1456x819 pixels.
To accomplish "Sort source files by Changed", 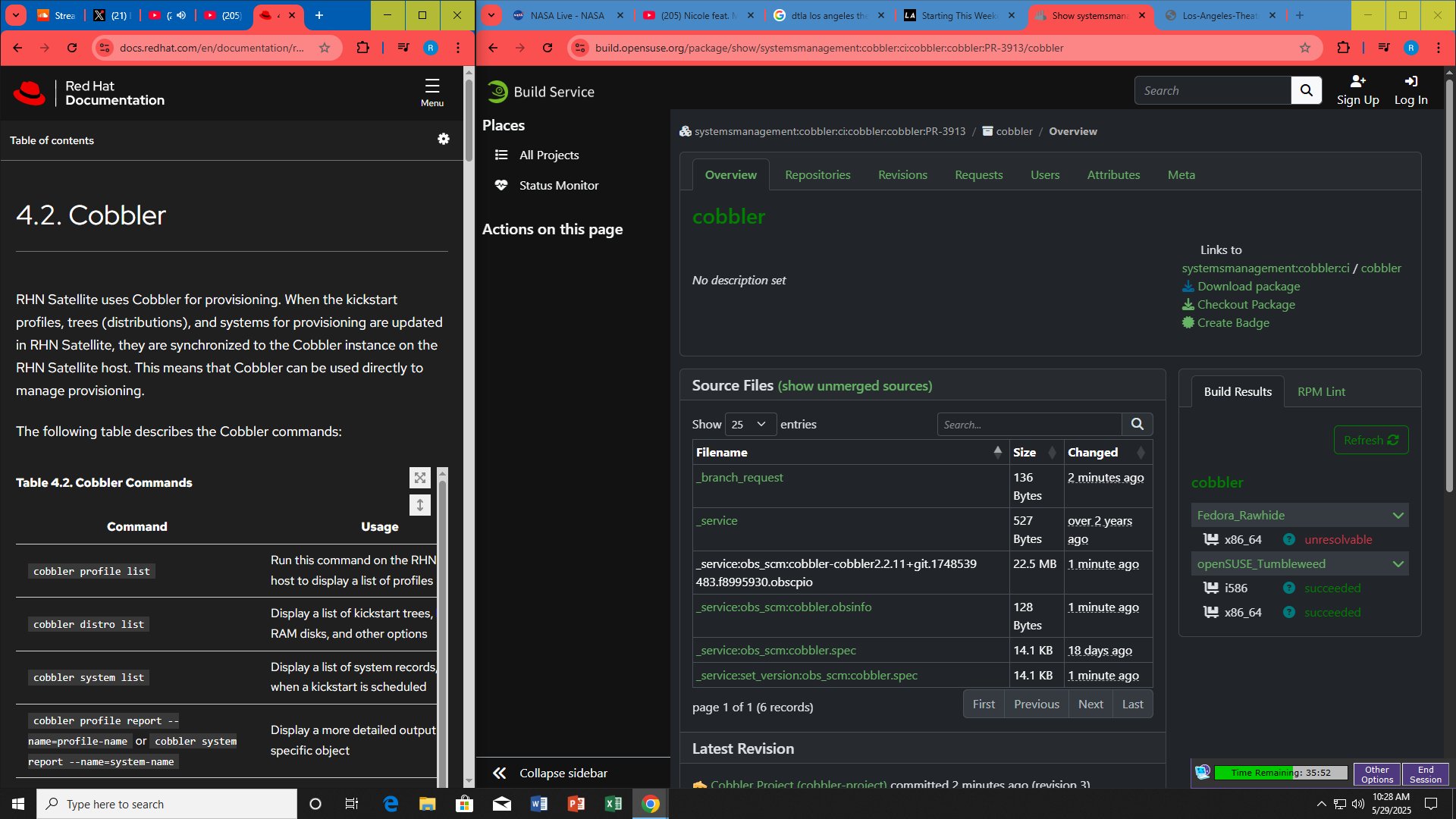I will click(1107, 452).
